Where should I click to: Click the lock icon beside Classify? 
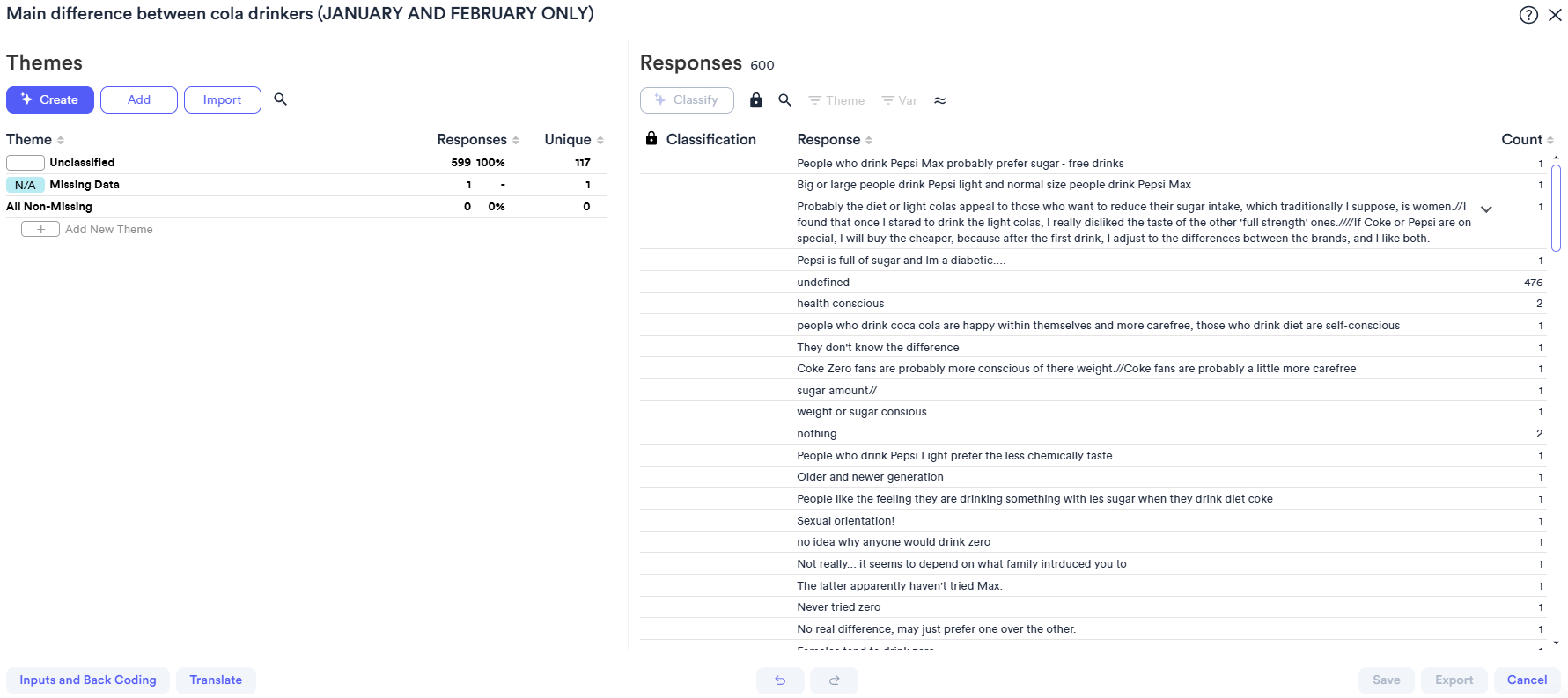[x=755, y=100]
